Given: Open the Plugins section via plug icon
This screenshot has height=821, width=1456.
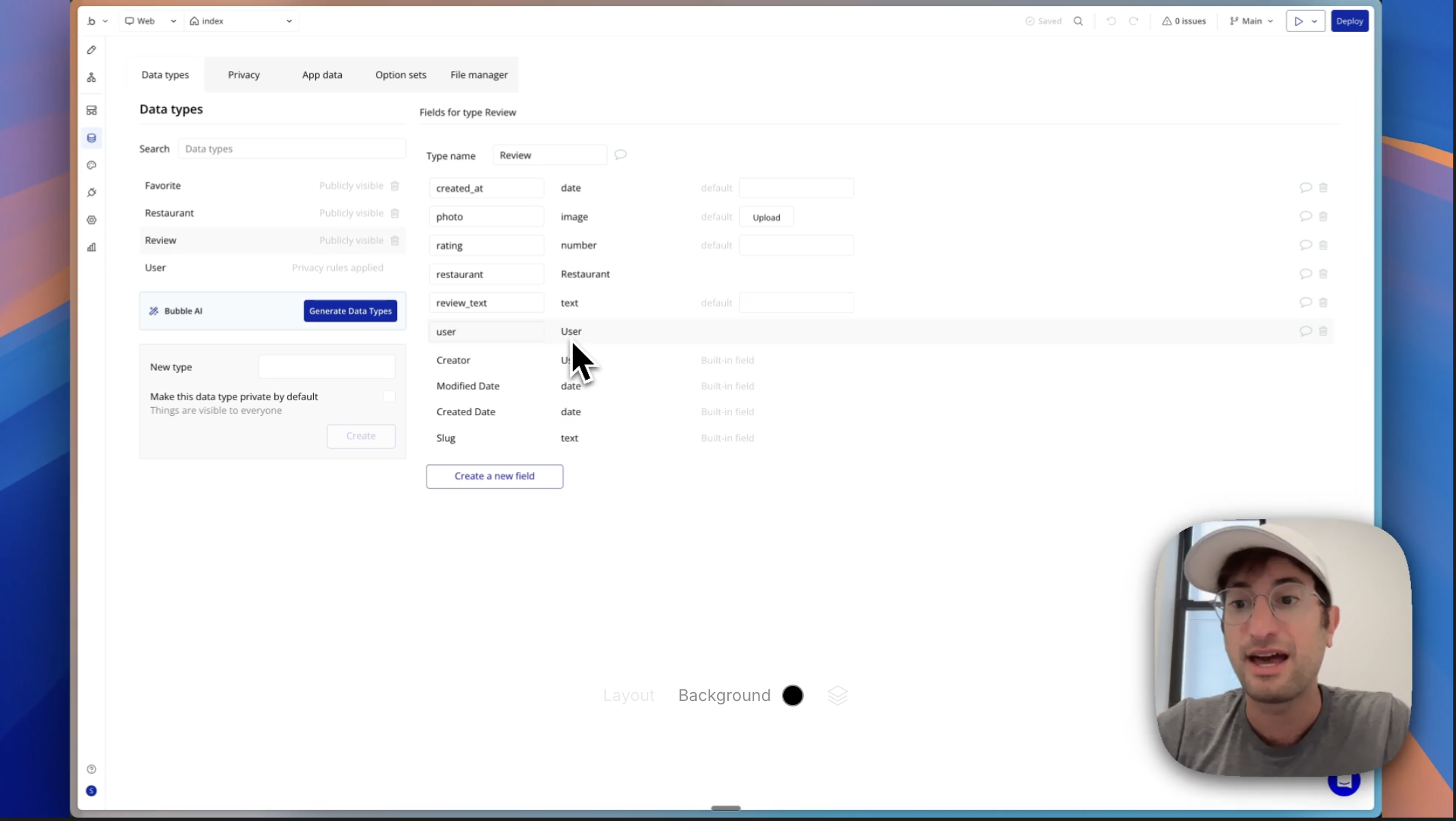Looking at the screenshot, I should 91,192.
